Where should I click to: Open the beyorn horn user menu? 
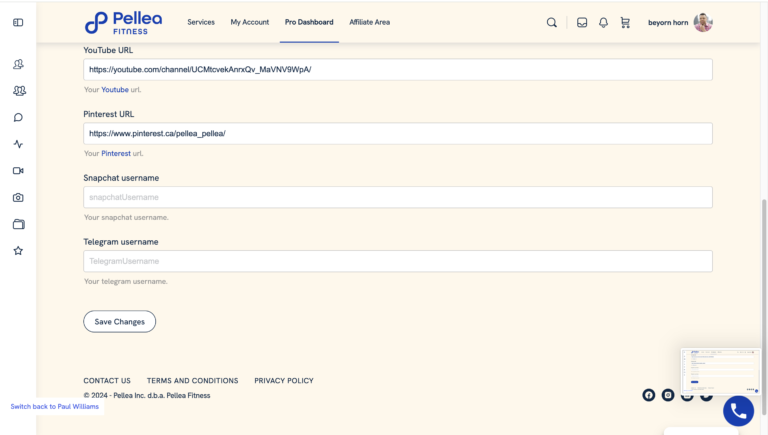click(668, 23)
